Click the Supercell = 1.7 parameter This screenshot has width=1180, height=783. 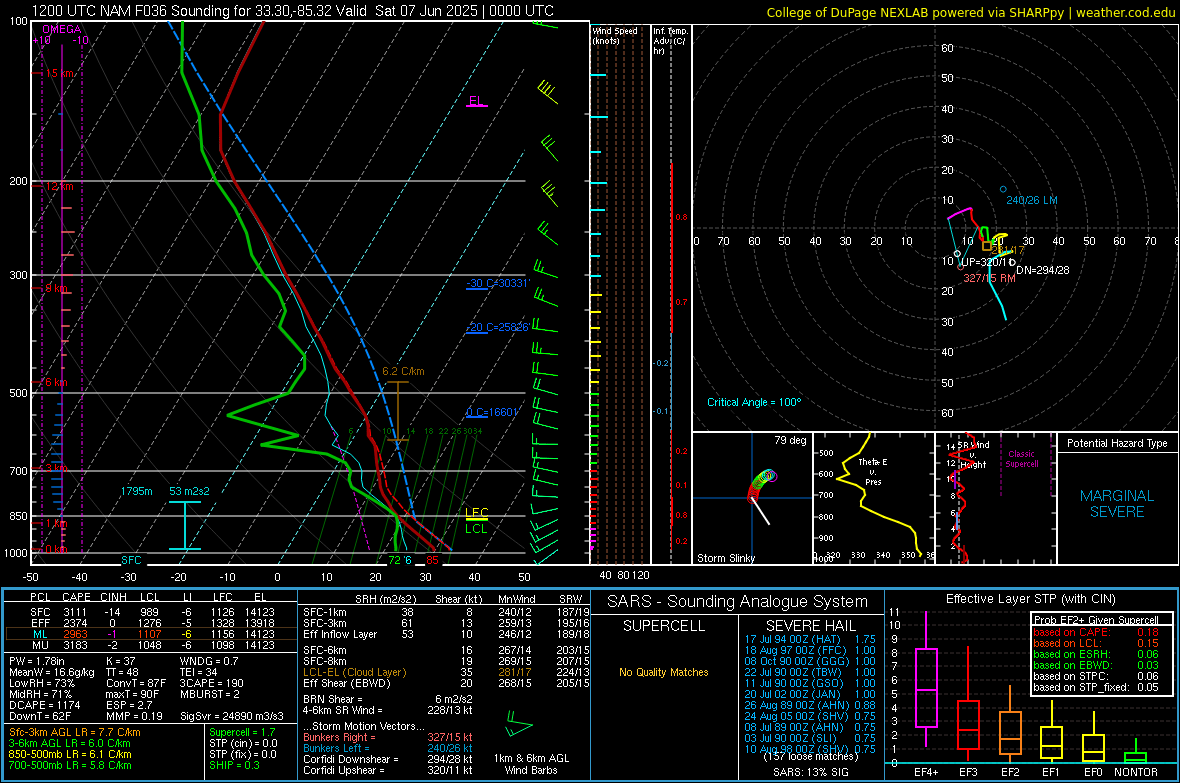coord(242,732)
